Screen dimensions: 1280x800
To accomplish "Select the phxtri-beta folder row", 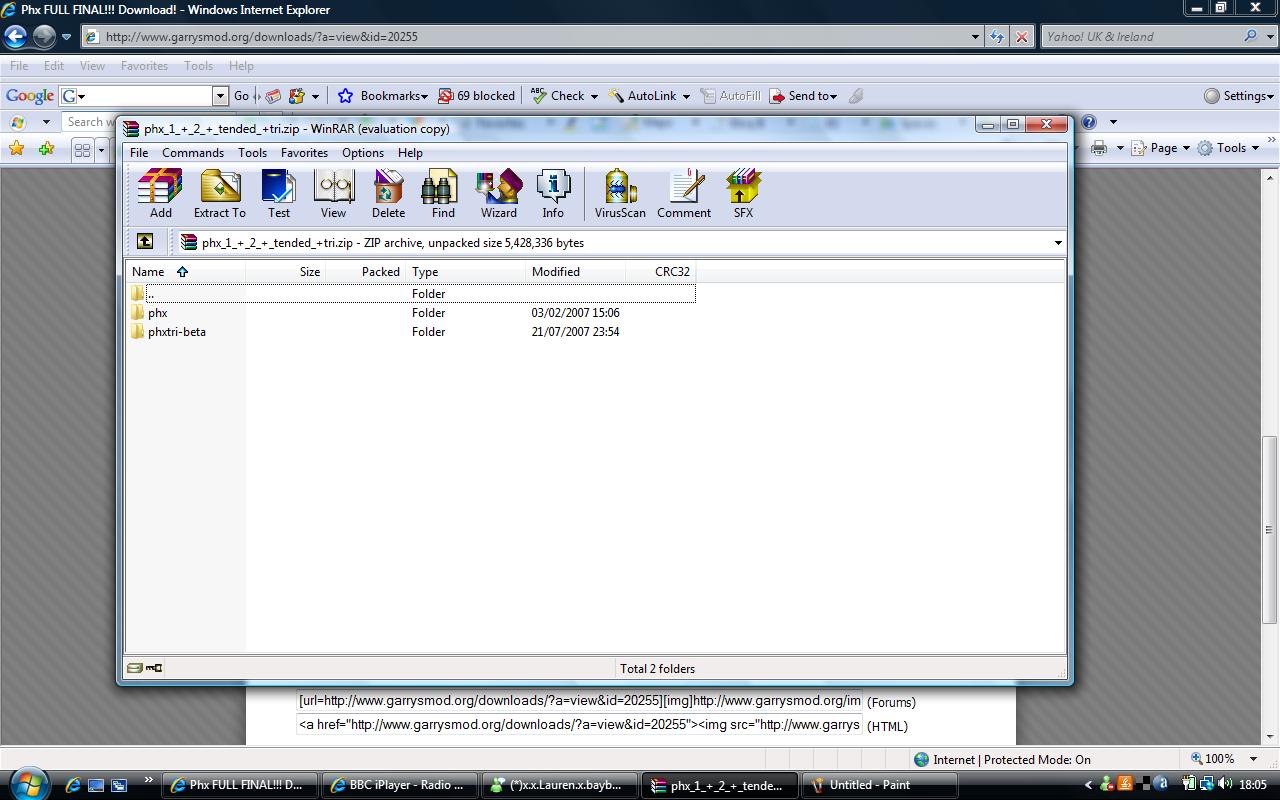I will pos(411,332).
